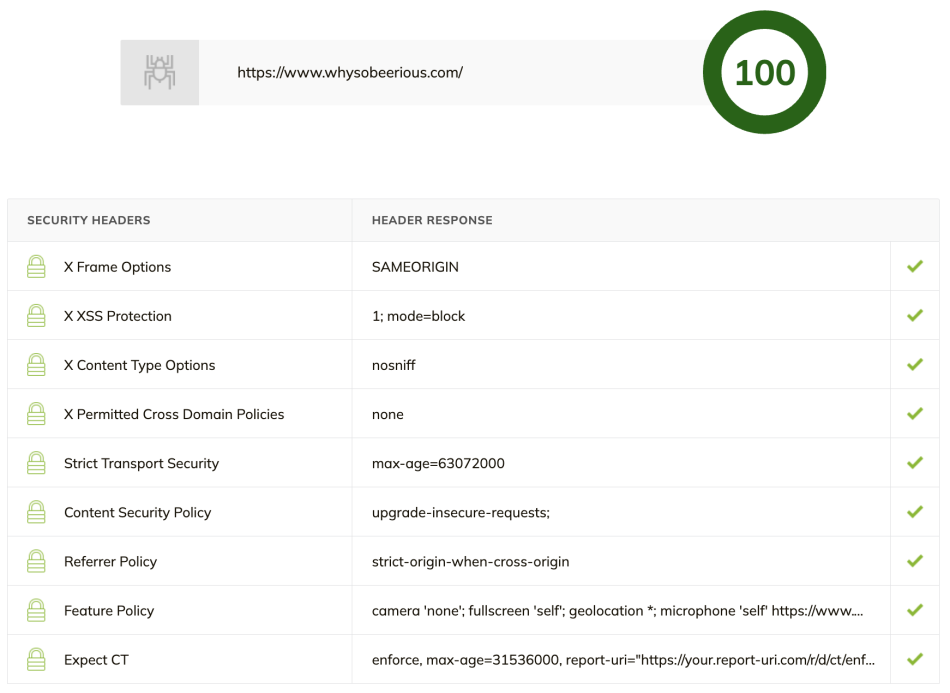
Task: Select the padlock icon for X Frame Options
Action: point(36,266)
